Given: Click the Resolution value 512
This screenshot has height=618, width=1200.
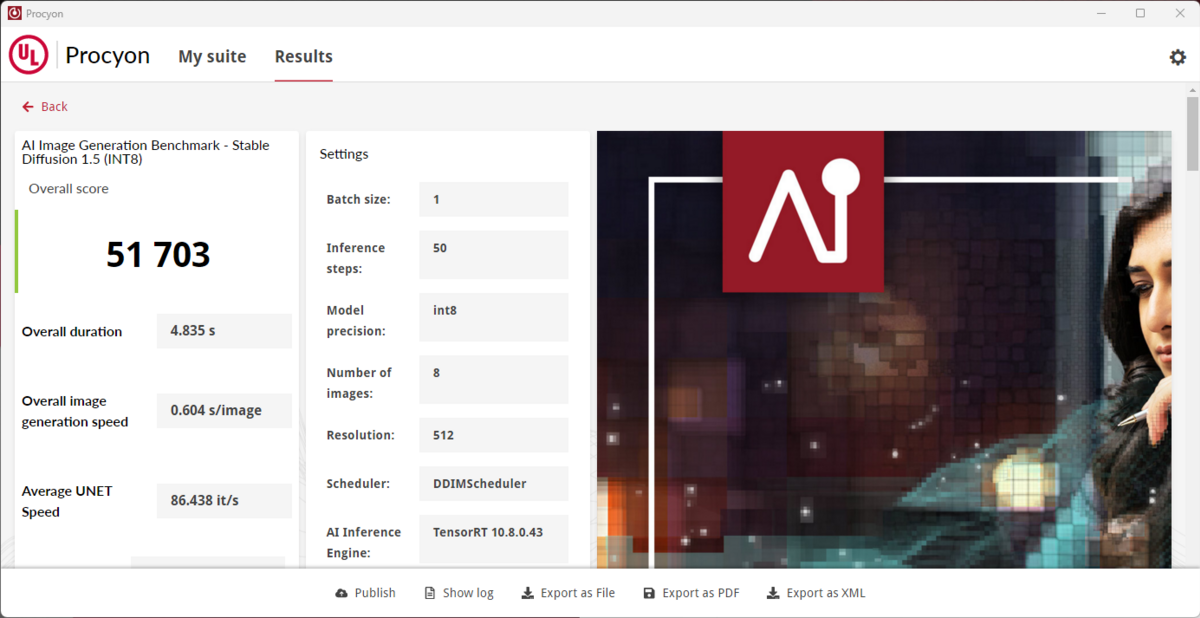Looking at the screenshot, I should (494, 435).
